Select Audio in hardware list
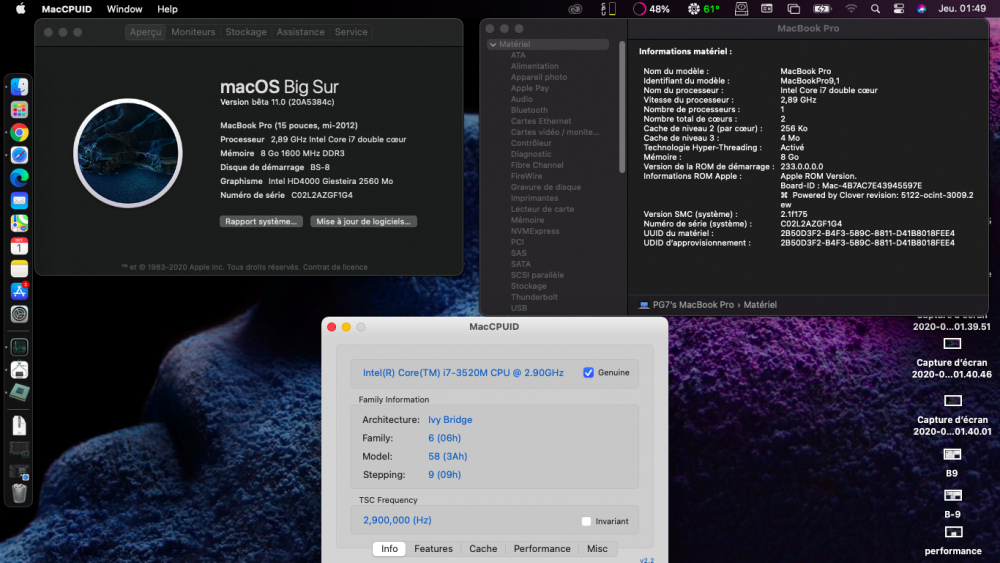 point(521,99)
